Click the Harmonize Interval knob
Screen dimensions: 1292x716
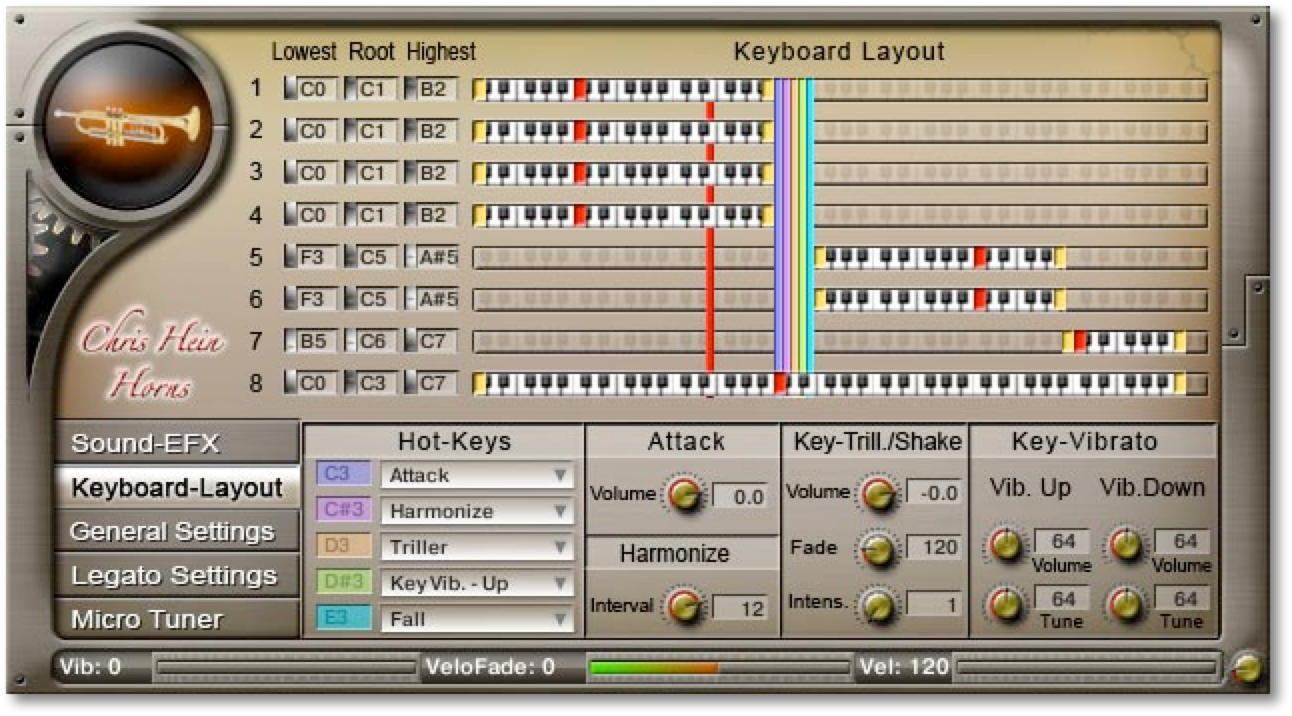coord(684,605)
